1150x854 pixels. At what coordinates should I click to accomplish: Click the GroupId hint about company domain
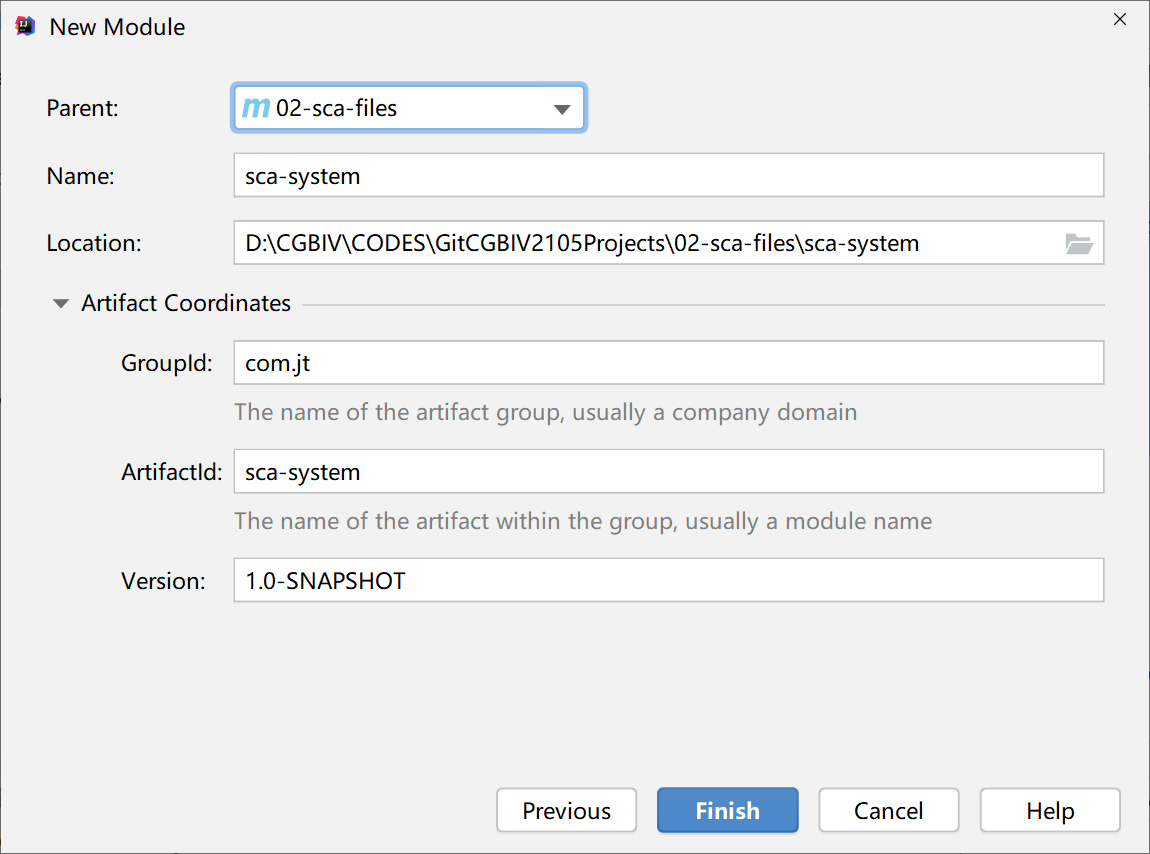coord(545,412)
